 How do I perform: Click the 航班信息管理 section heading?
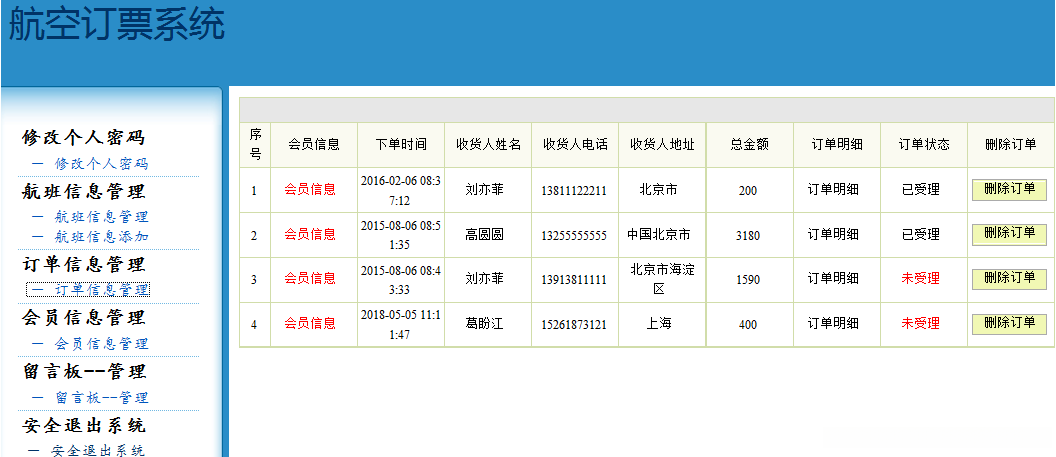coord(84,192)
